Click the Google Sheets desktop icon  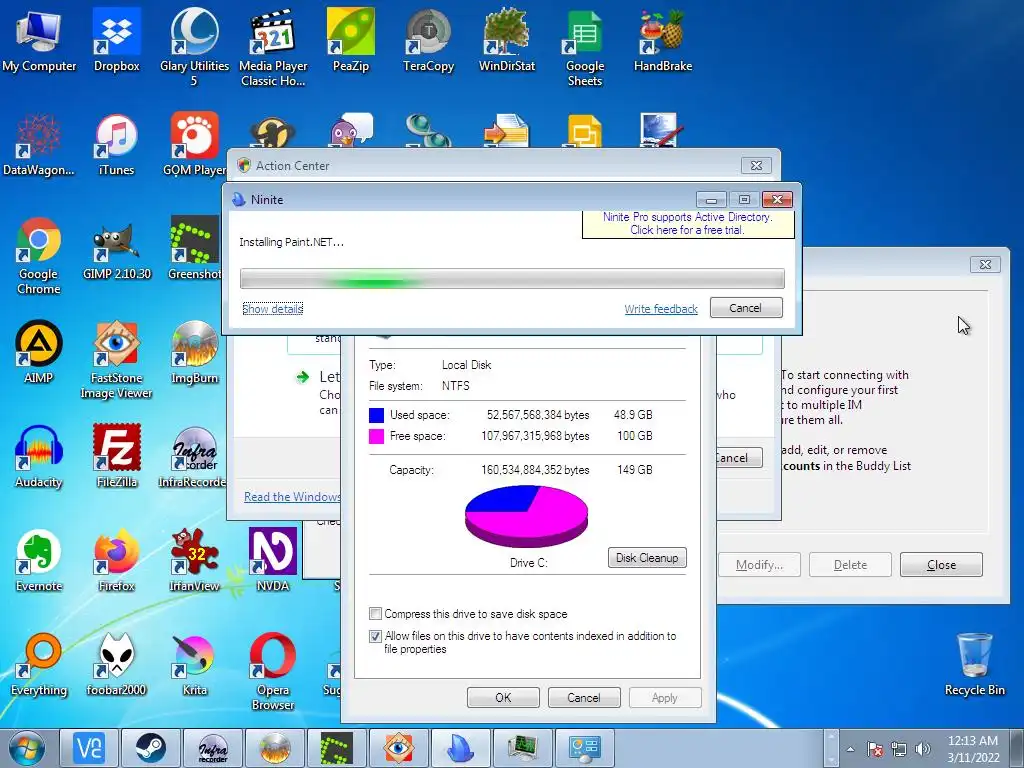point(584,47)
